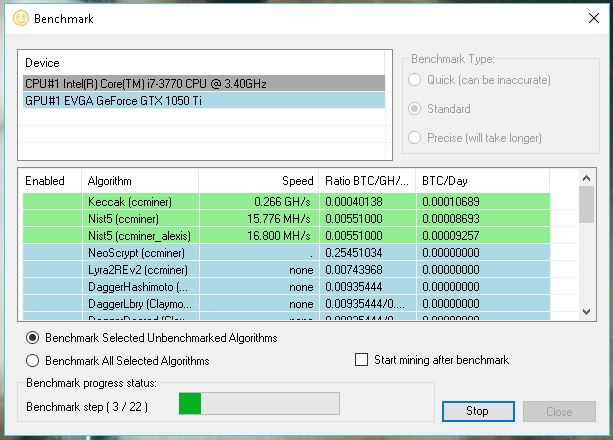
Task: Sort by the Speed column header
Action: (x=259, y=181)
